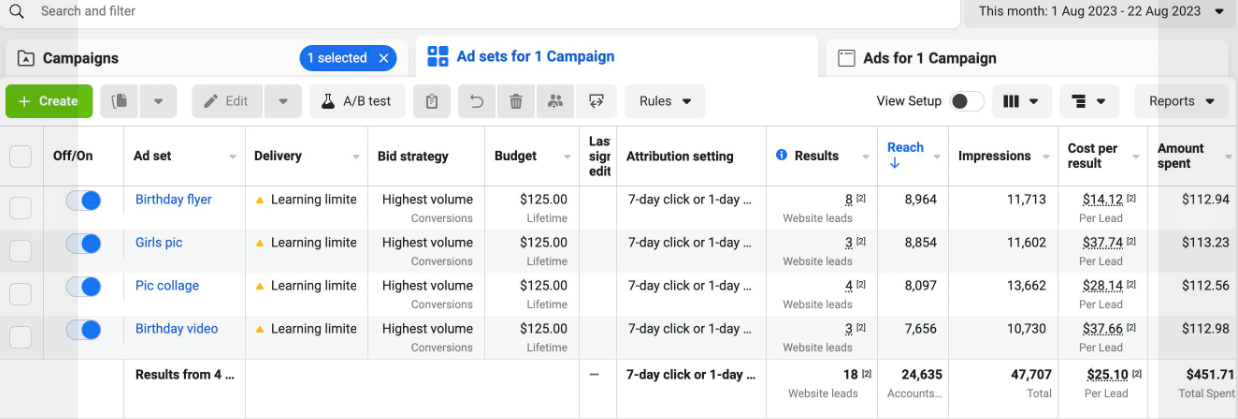Open the Rules dropdown menu

click(665, 101)
